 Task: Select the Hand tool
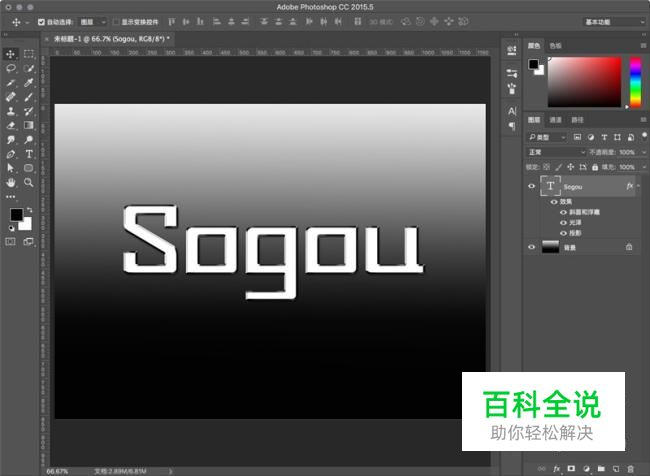coord(10,182)
